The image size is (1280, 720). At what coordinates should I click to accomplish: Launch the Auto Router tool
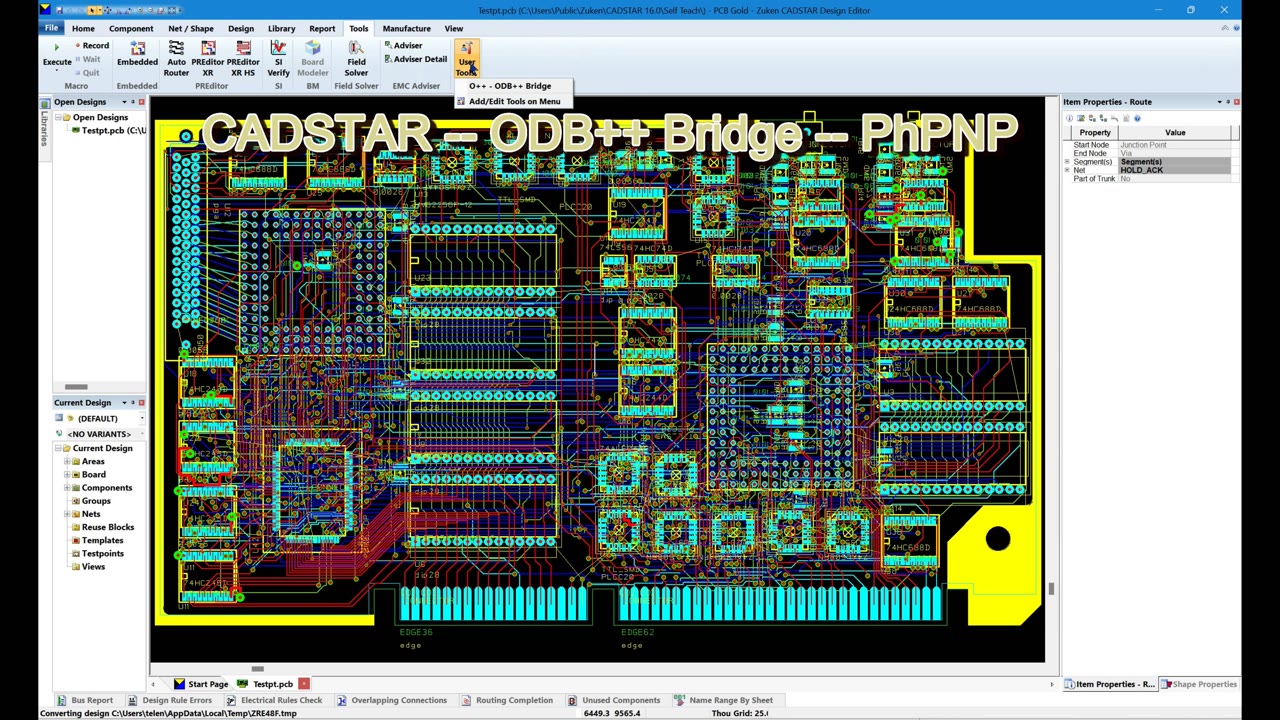point(176,59)
